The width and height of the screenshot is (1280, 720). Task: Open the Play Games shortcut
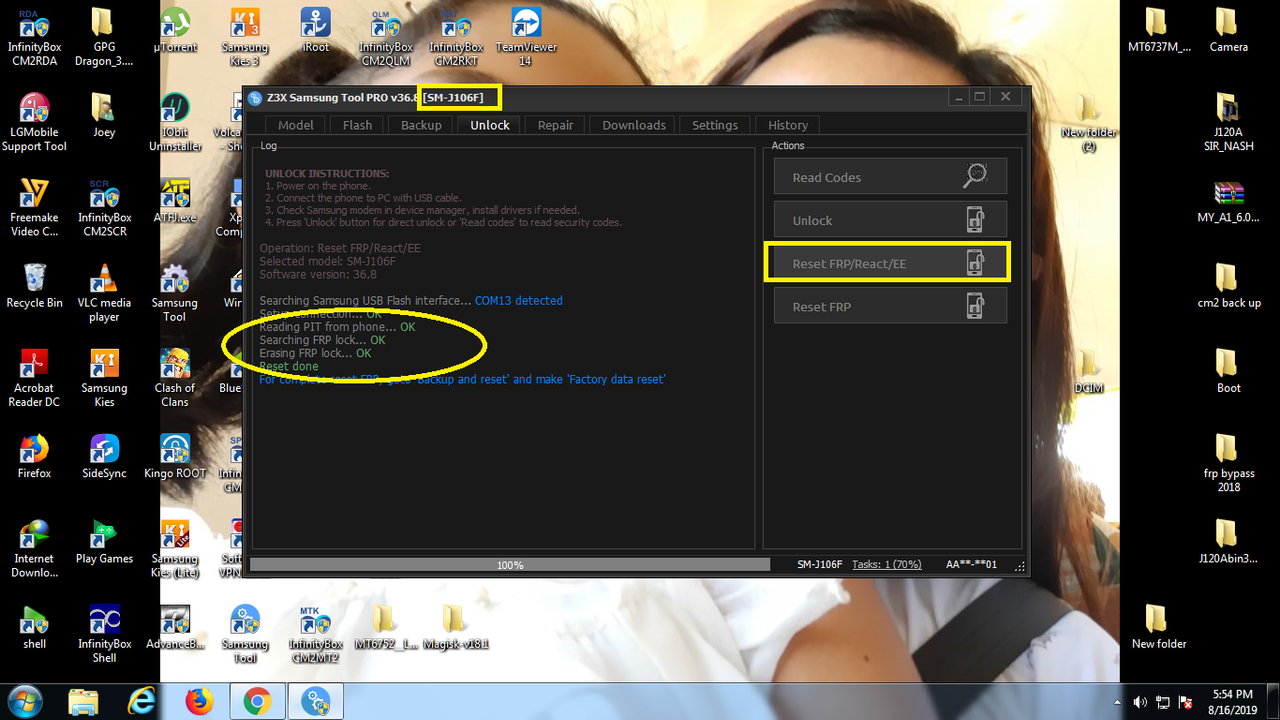[x=104, y=541]
